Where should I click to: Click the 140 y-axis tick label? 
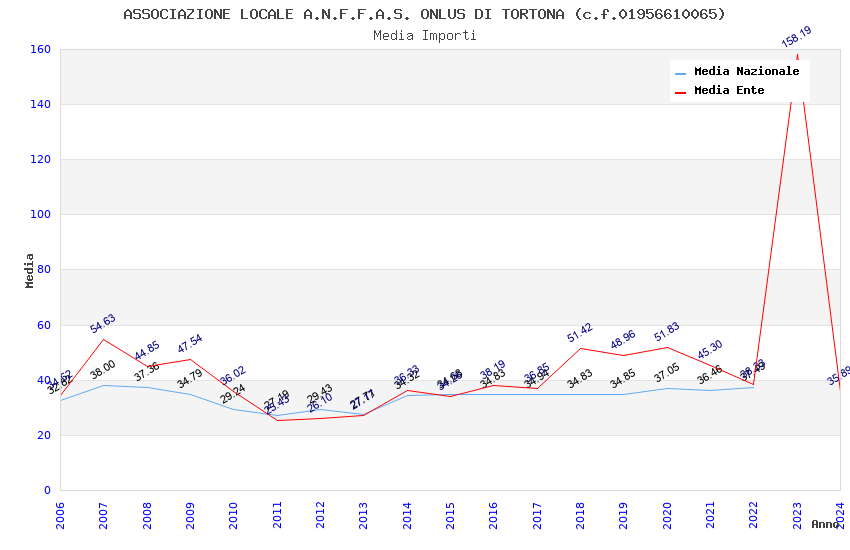[40, 104]
